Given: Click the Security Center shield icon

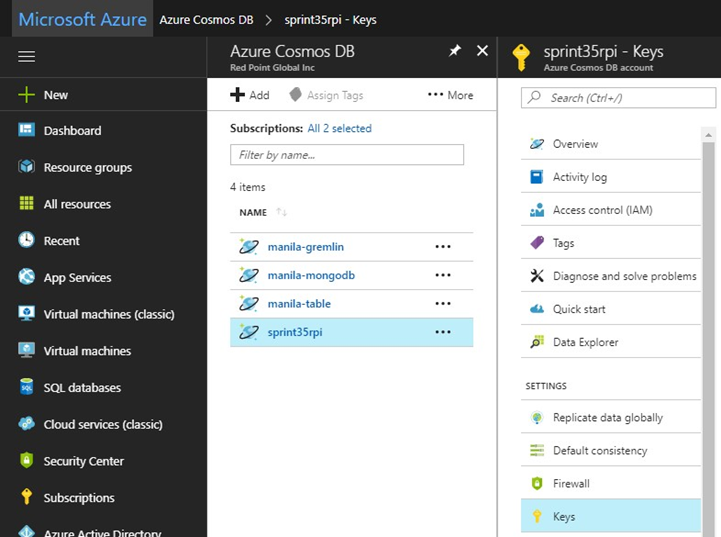Looking at the screenshot, I should [x=27, y=461].
